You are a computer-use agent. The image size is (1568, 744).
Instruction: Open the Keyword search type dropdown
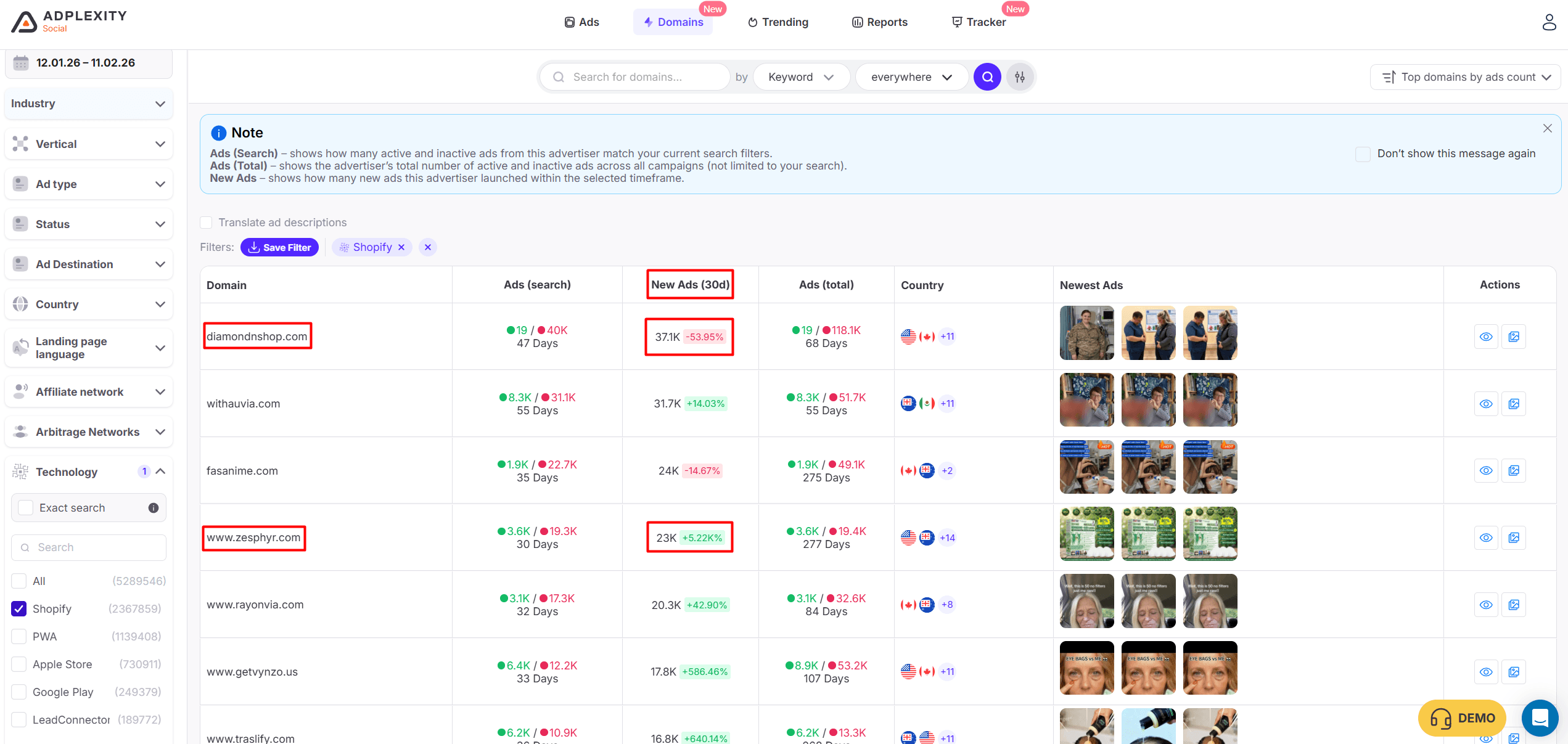tap(800, 77)
